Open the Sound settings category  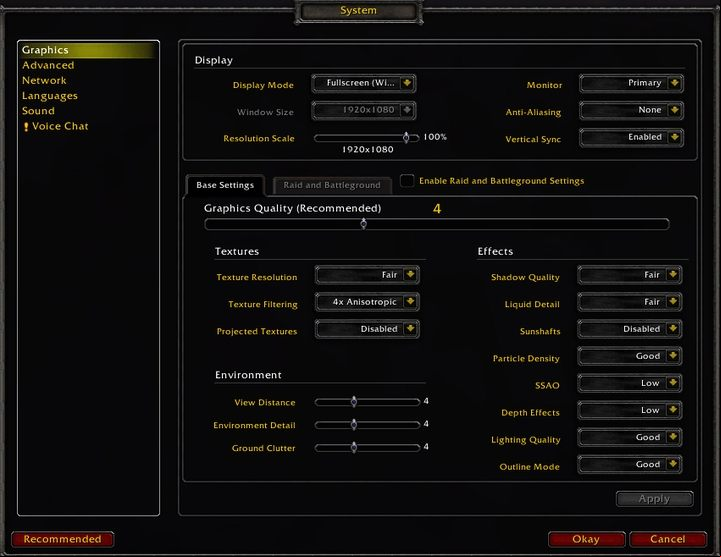point(38,111)
